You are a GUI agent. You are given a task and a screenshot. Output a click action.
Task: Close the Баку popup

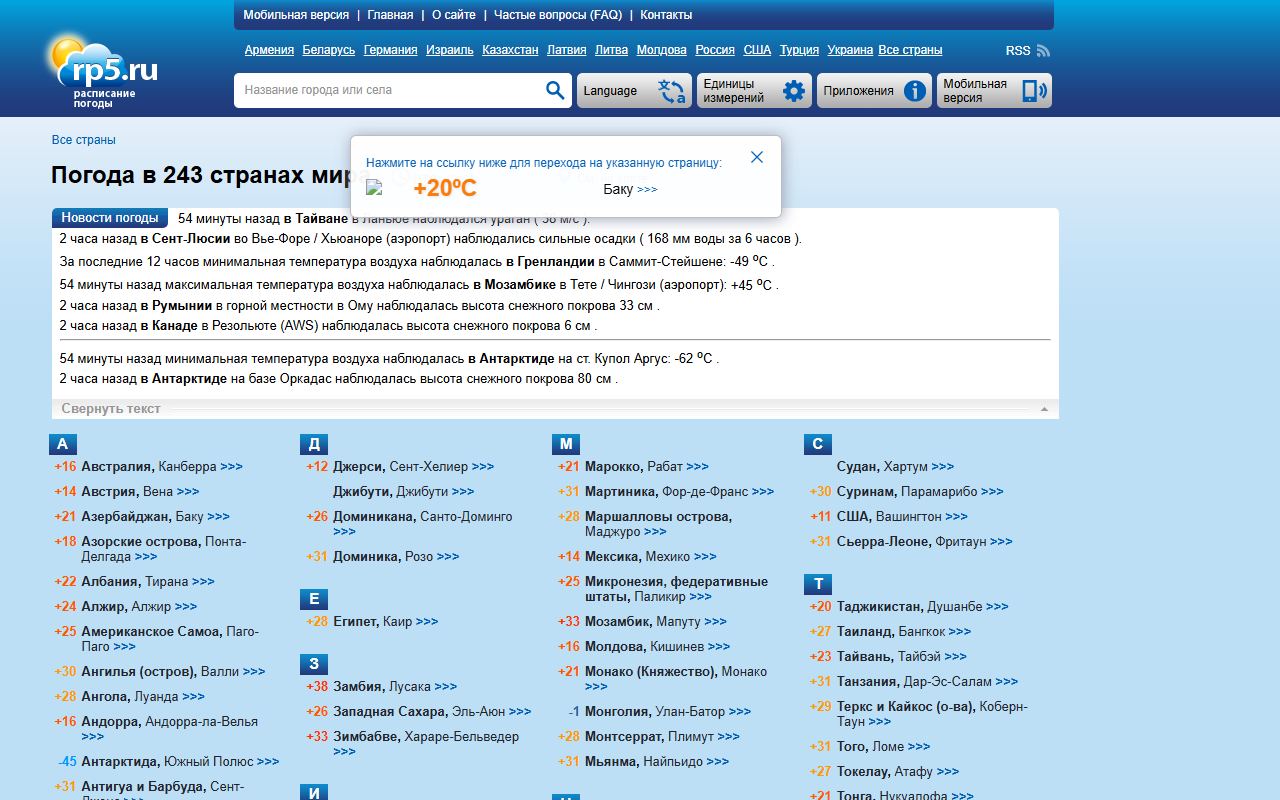(757, 157)
